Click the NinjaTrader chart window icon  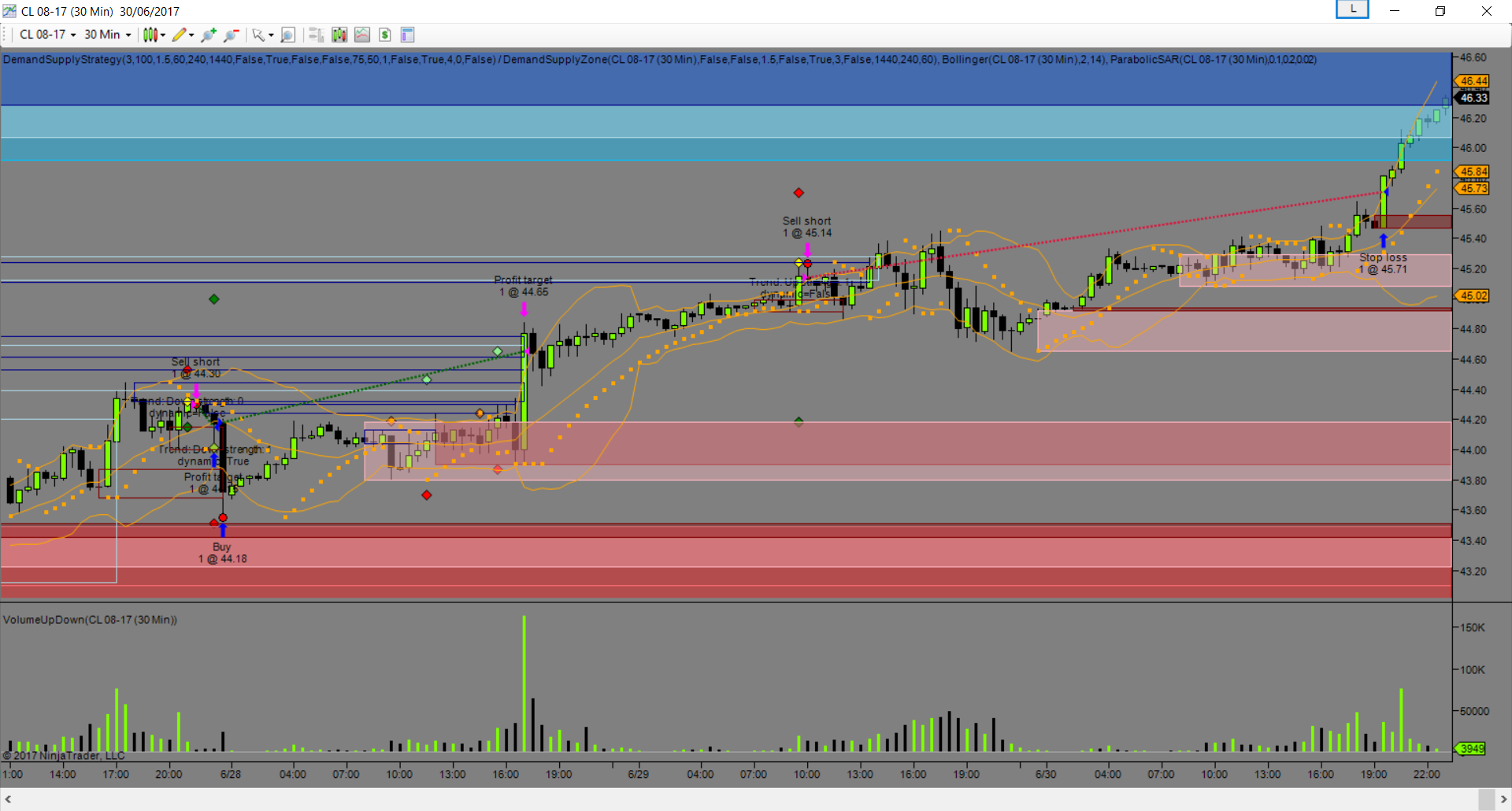[9, 11]
